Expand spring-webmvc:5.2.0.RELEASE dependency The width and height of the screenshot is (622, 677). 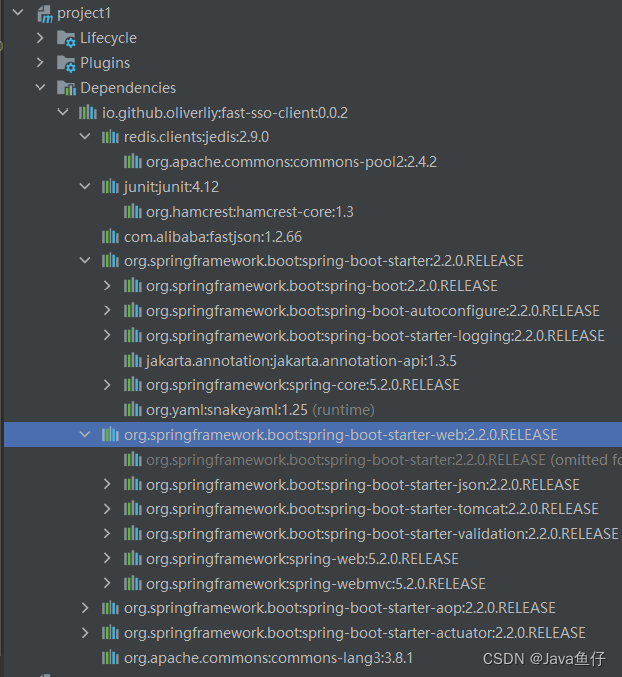108,583
